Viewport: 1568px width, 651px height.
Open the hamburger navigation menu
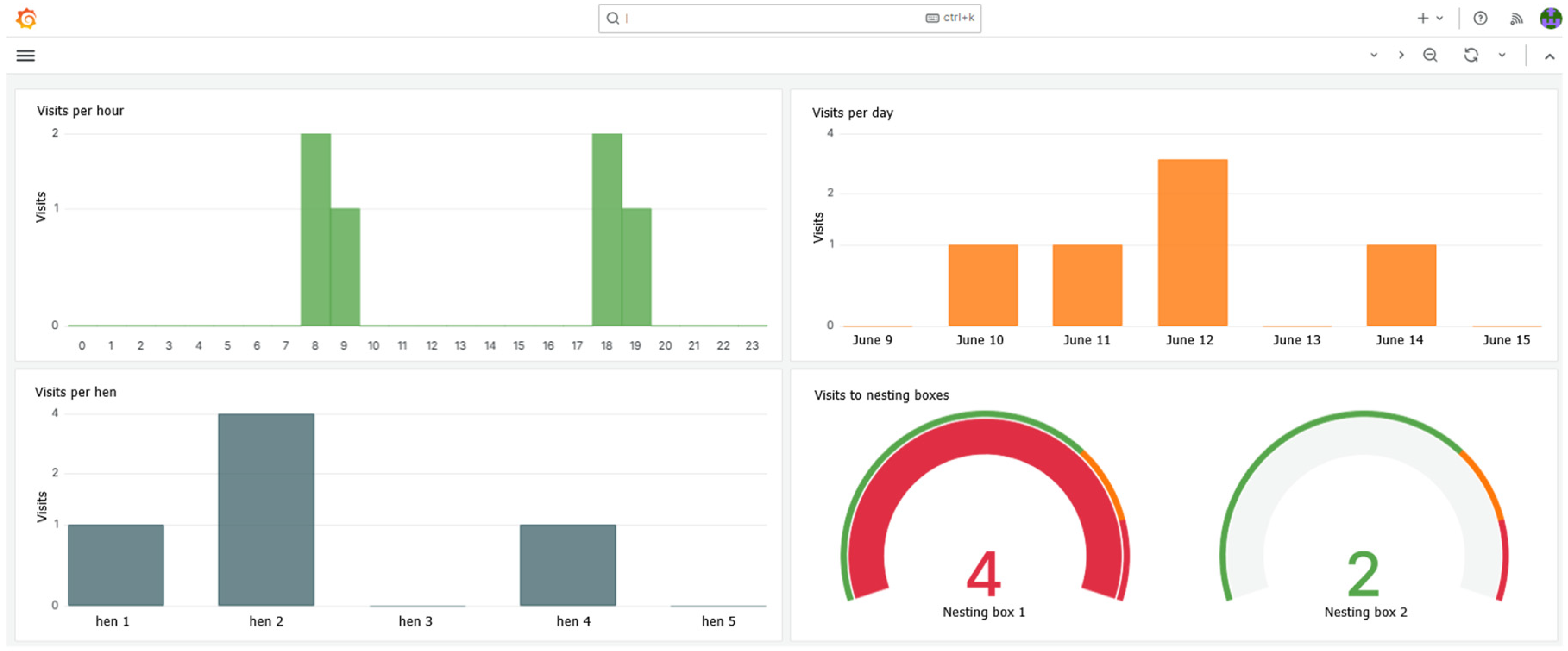point(25,55)
